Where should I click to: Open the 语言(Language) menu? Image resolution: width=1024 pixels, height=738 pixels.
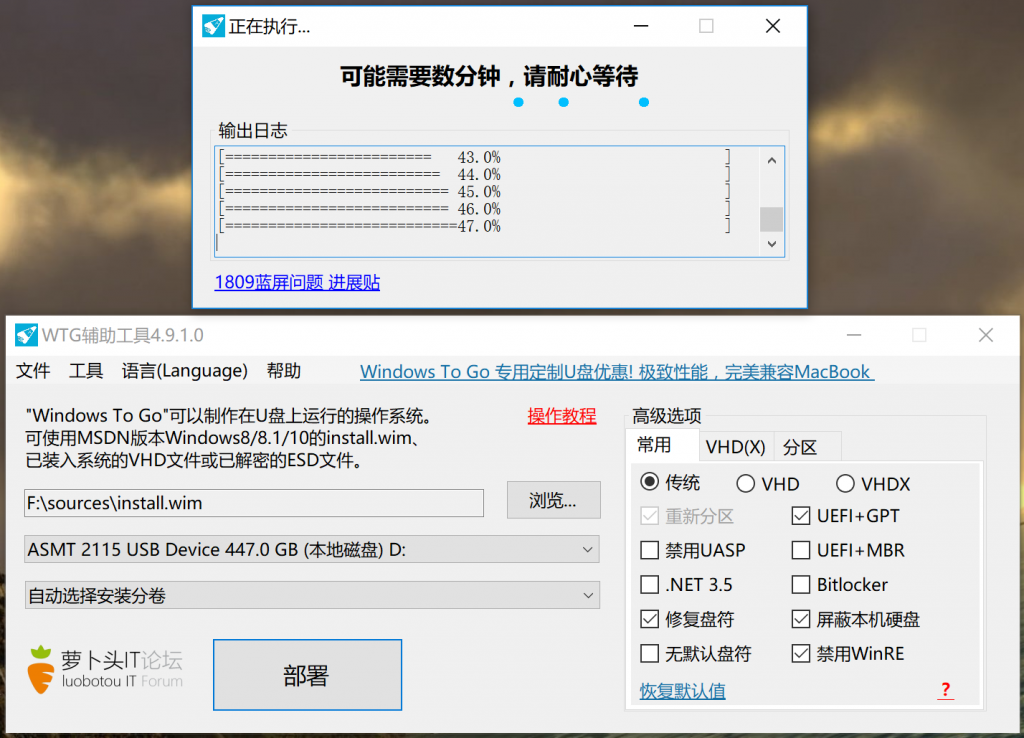185,371
